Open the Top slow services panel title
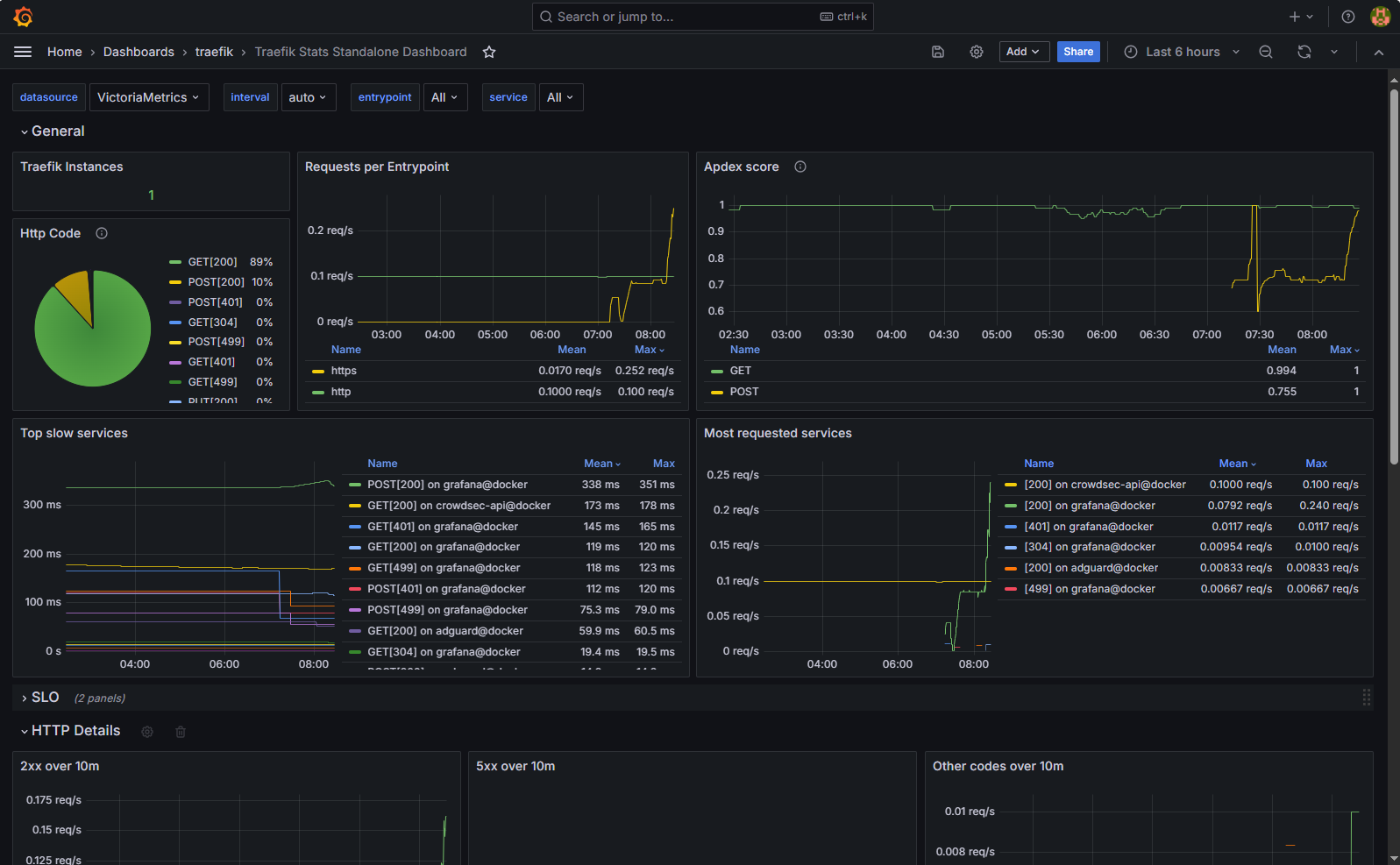 (x=74, y=433)
